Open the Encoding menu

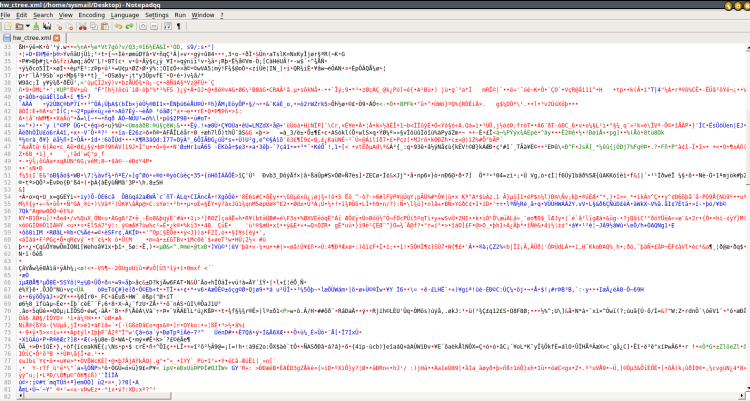(91, 15)
